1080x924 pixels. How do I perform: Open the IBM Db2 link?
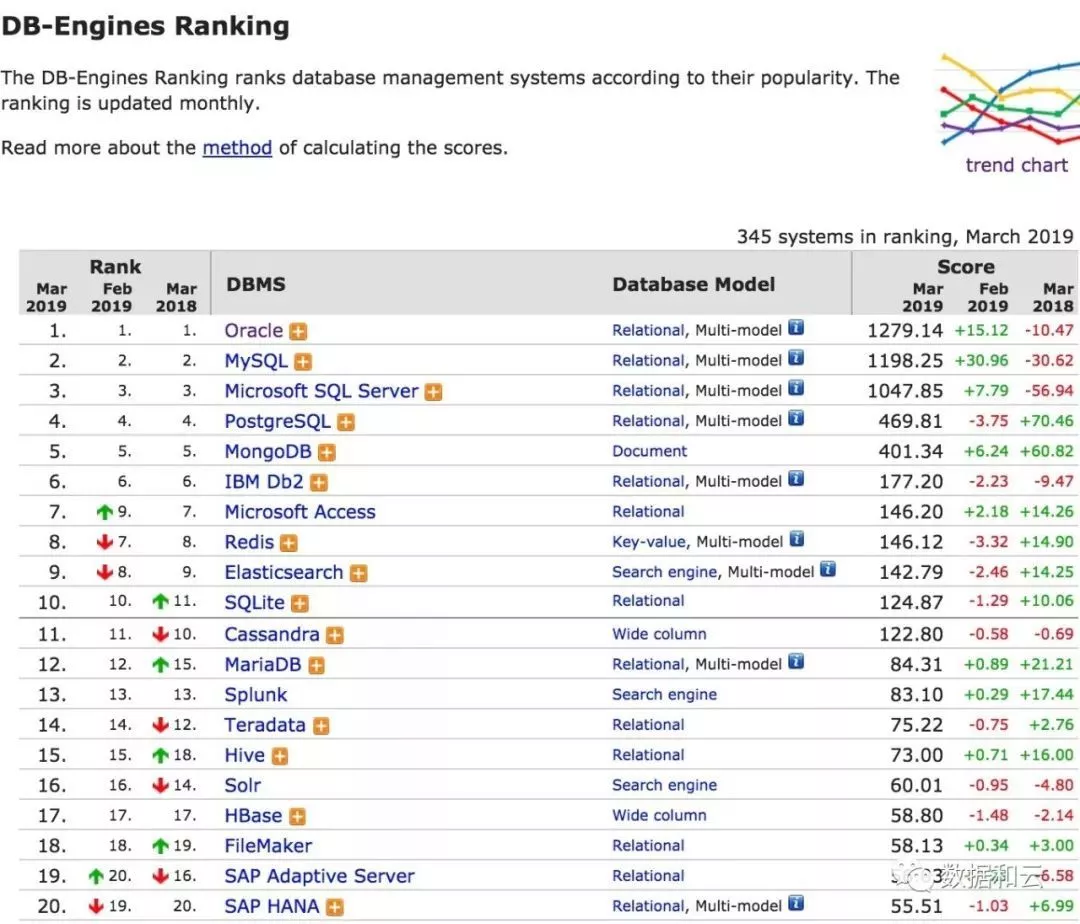(264, 482)
